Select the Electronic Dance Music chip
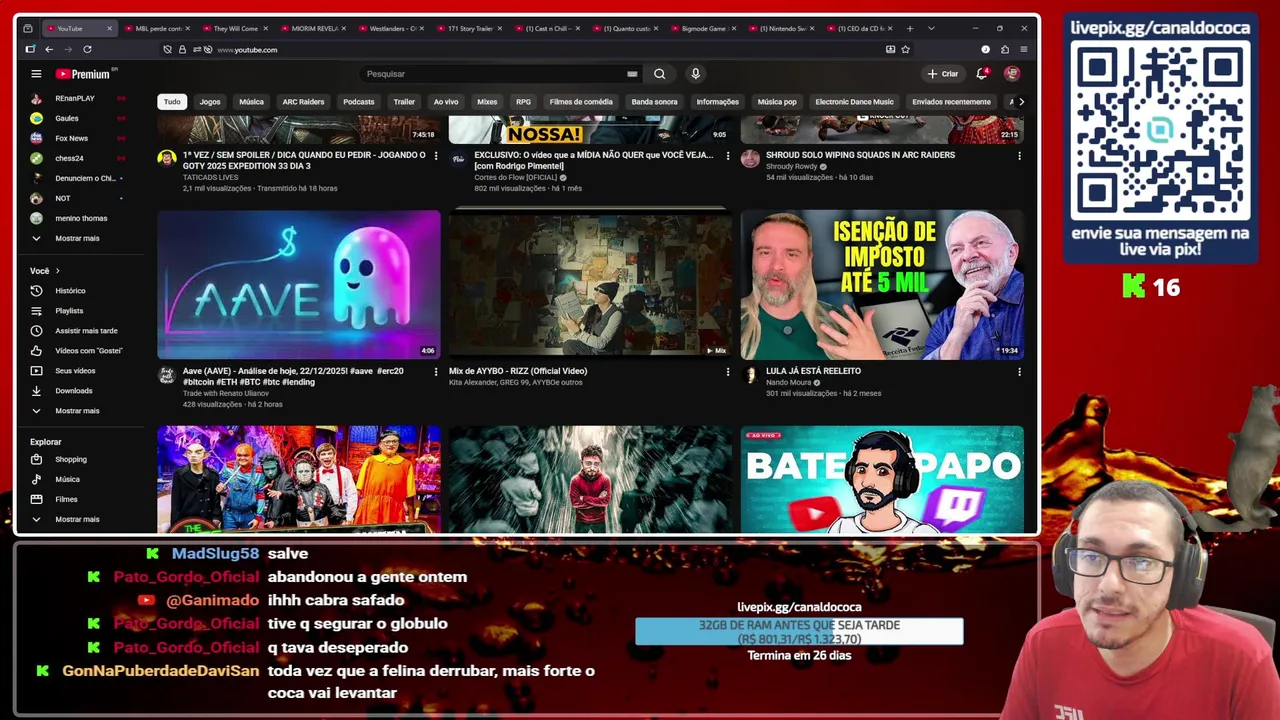Screen dimensions: 1280x720 (854, 102)
